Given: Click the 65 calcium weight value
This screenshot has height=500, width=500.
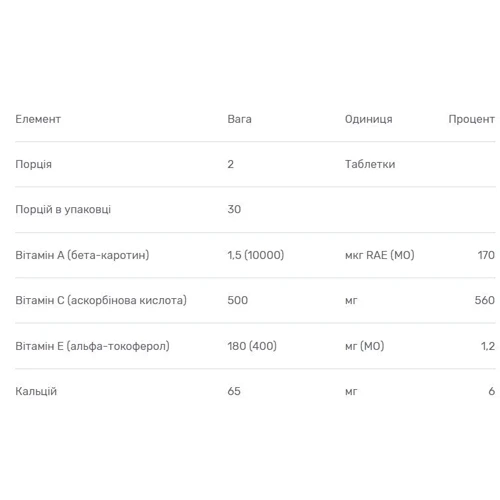Looking at the screenshot, I should 234,391.
